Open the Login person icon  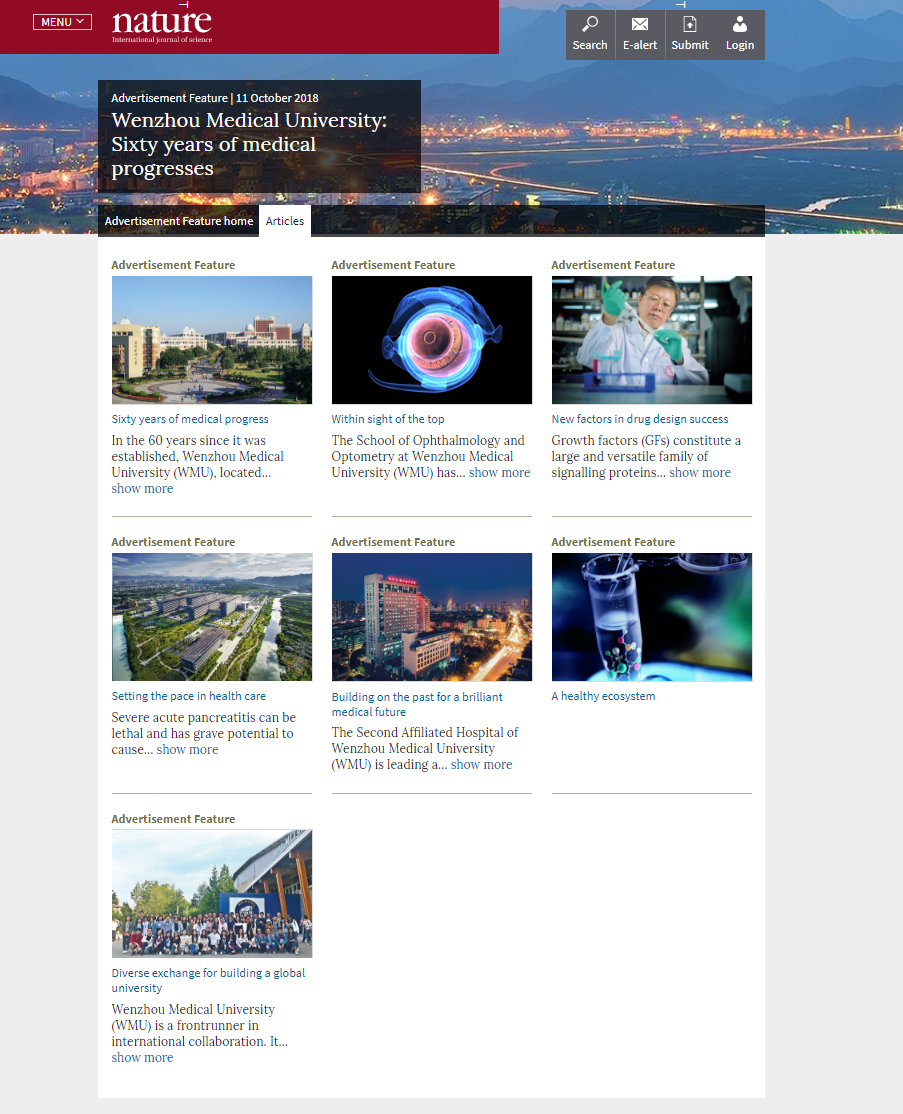point(740,25)
